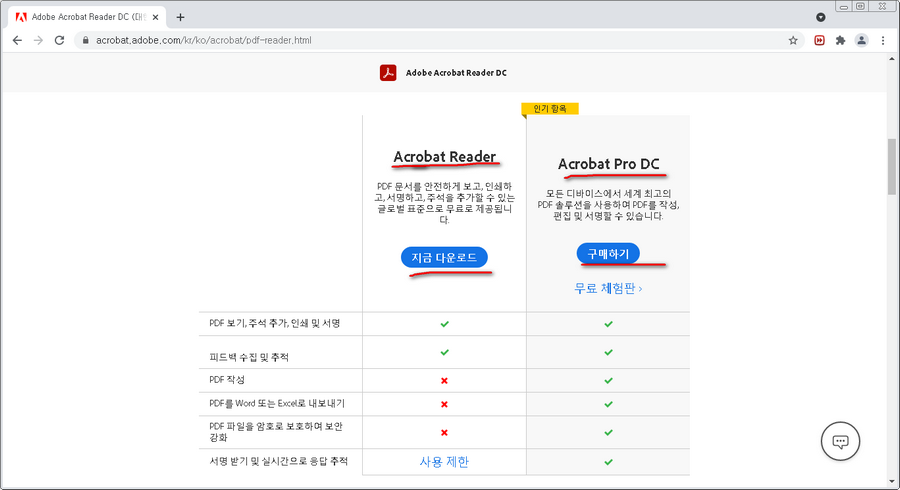Click Pro DC check for Word/Excel export row

tap(608, 404)
